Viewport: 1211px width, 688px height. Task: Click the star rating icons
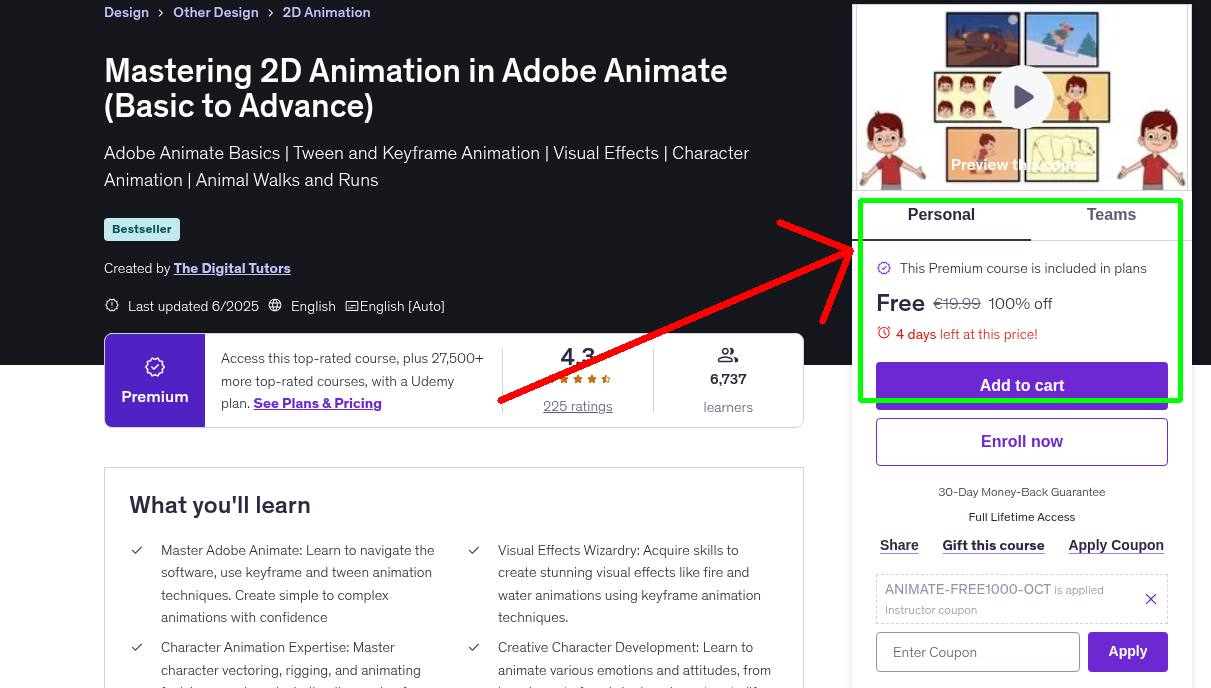click(x=585, y=380)
